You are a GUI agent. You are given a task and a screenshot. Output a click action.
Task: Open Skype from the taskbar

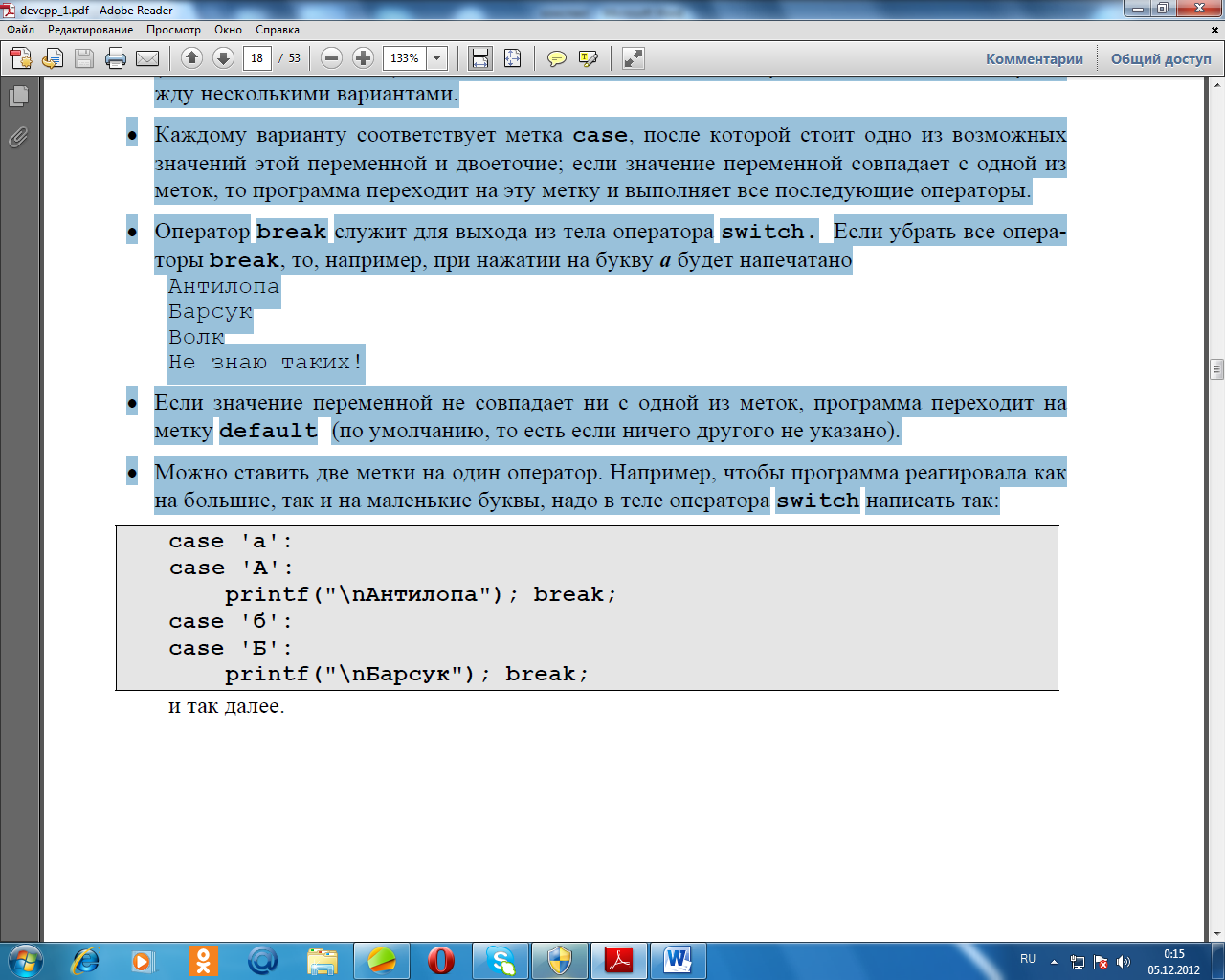click(x=501, y=960)
